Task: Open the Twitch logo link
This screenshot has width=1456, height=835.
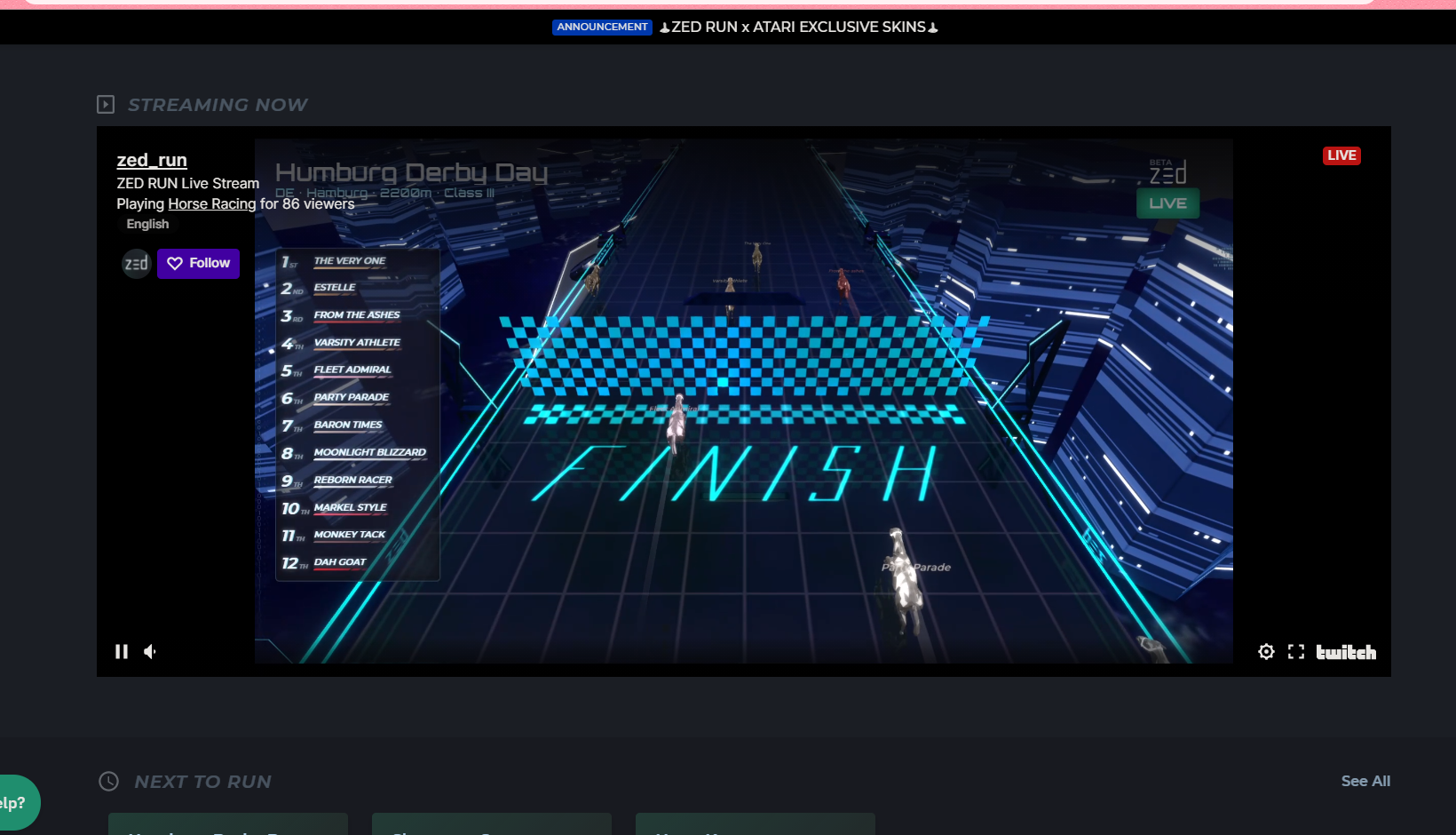Action: [x=1346, y=652]
